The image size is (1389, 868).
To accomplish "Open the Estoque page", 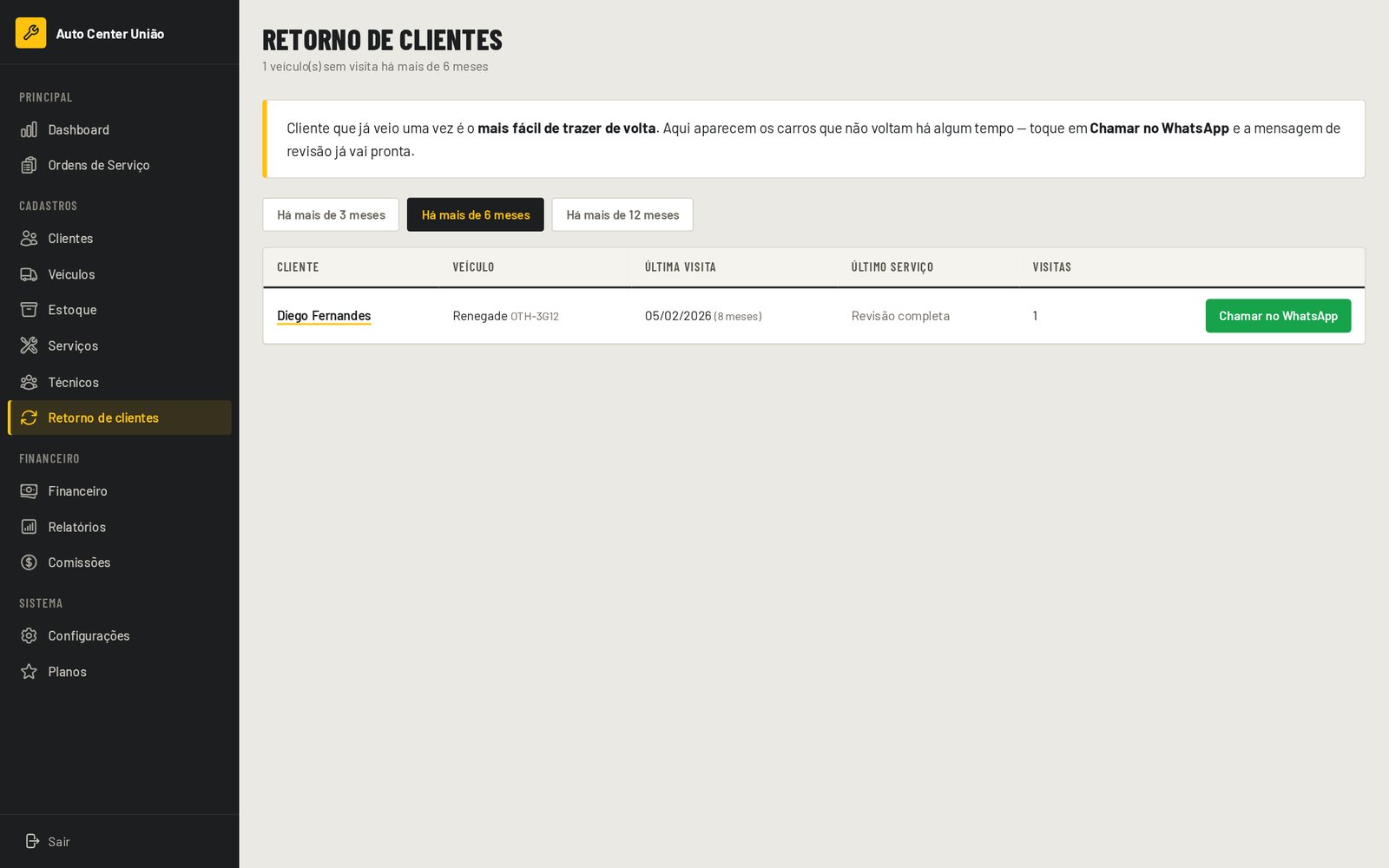I will point(120,310).
